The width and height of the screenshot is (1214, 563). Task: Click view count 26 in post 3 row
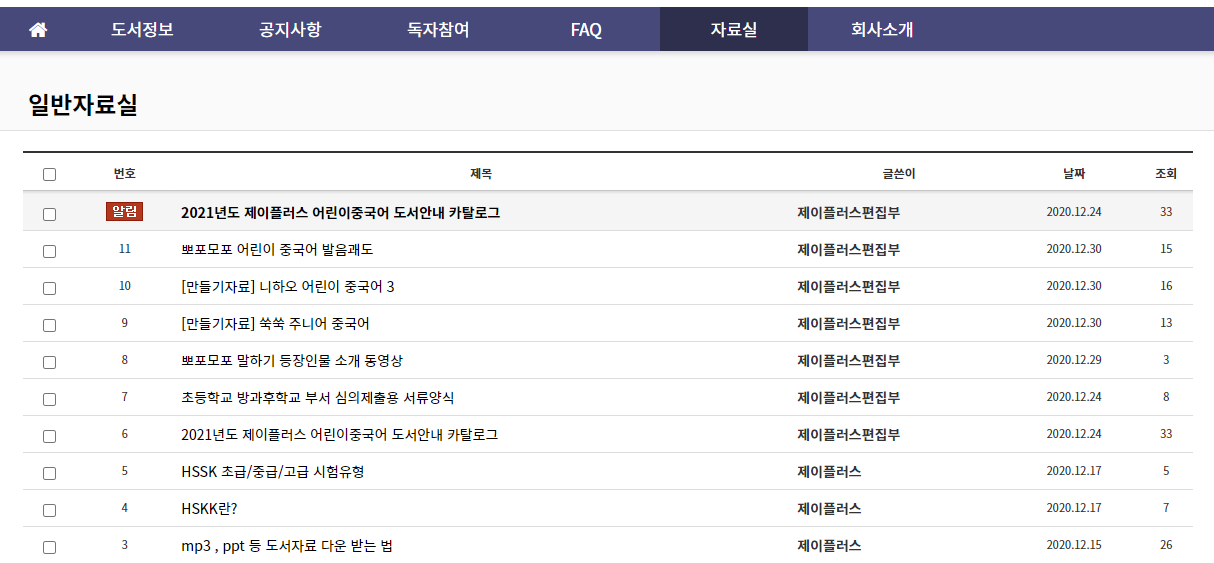1166,545
